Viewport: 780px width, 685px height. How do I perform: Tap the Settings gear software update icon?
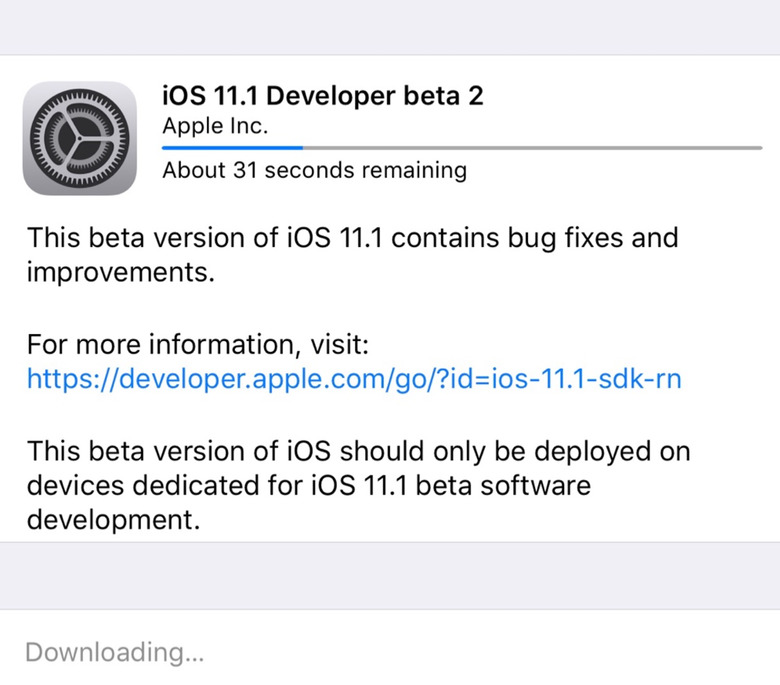click(80, 138)
